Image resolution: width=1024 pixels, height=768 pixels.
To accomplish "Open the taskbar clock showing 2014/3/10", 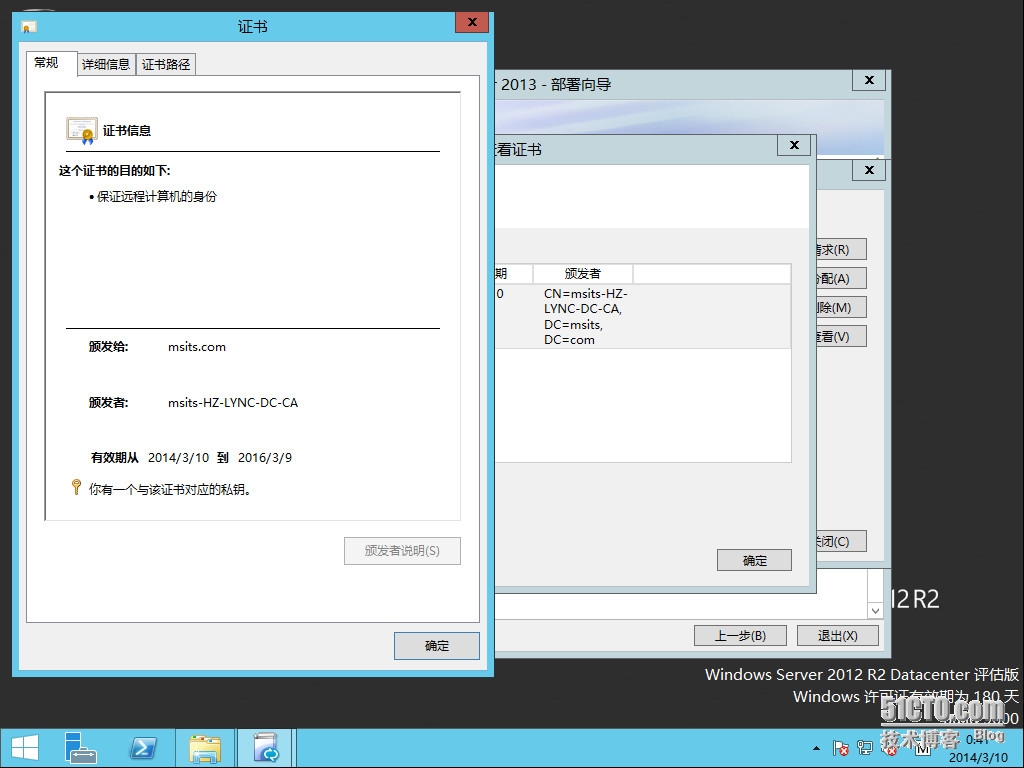I will pyautogui.click(x=978, y=748).
